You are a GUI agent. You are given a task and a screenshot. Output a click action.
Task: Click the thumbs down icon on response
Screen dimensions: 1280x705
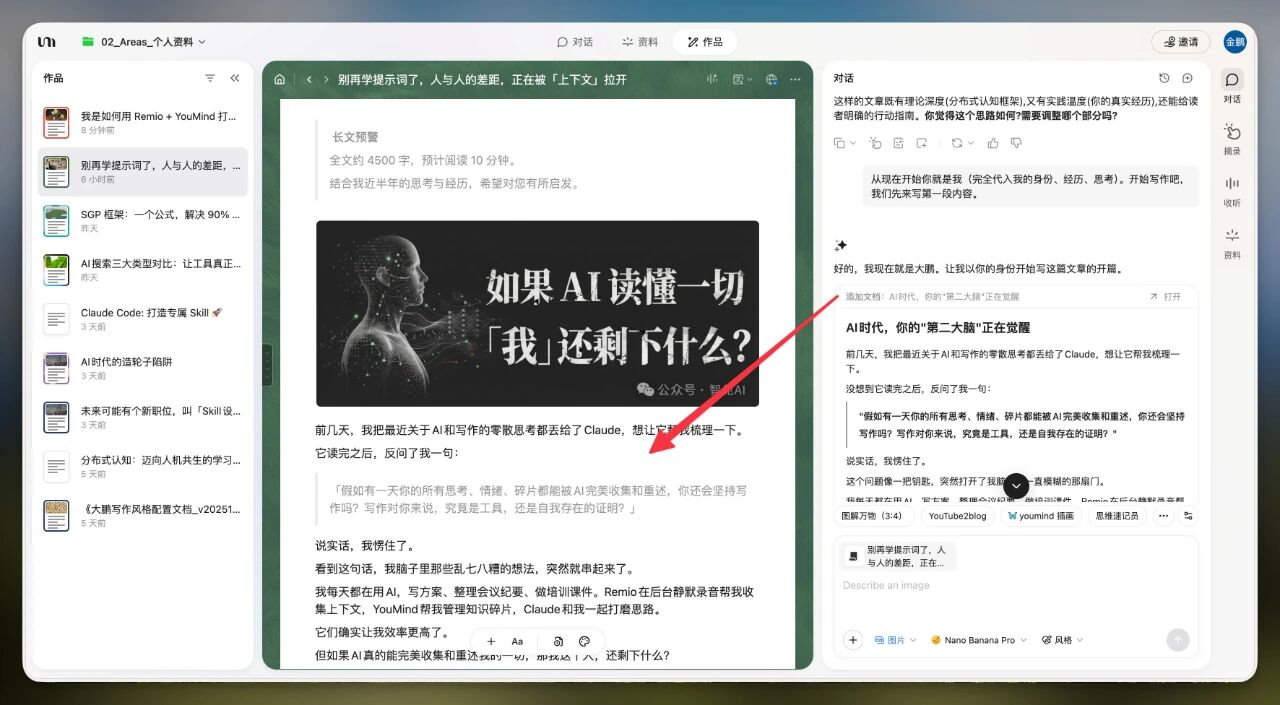pos(1016,143)
